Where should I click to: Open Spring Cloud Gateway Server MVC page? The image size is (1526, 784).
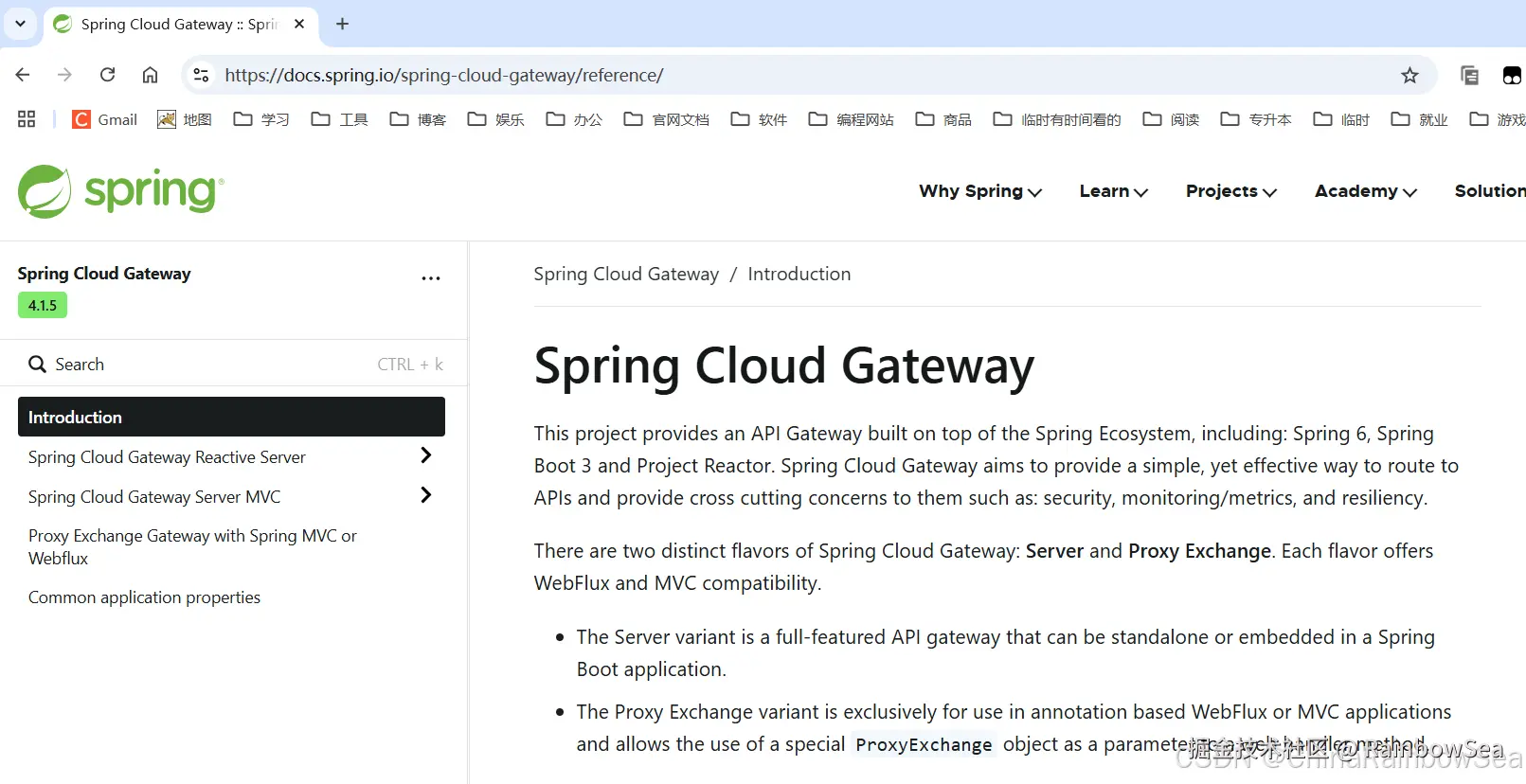click(x=154, y=497)
